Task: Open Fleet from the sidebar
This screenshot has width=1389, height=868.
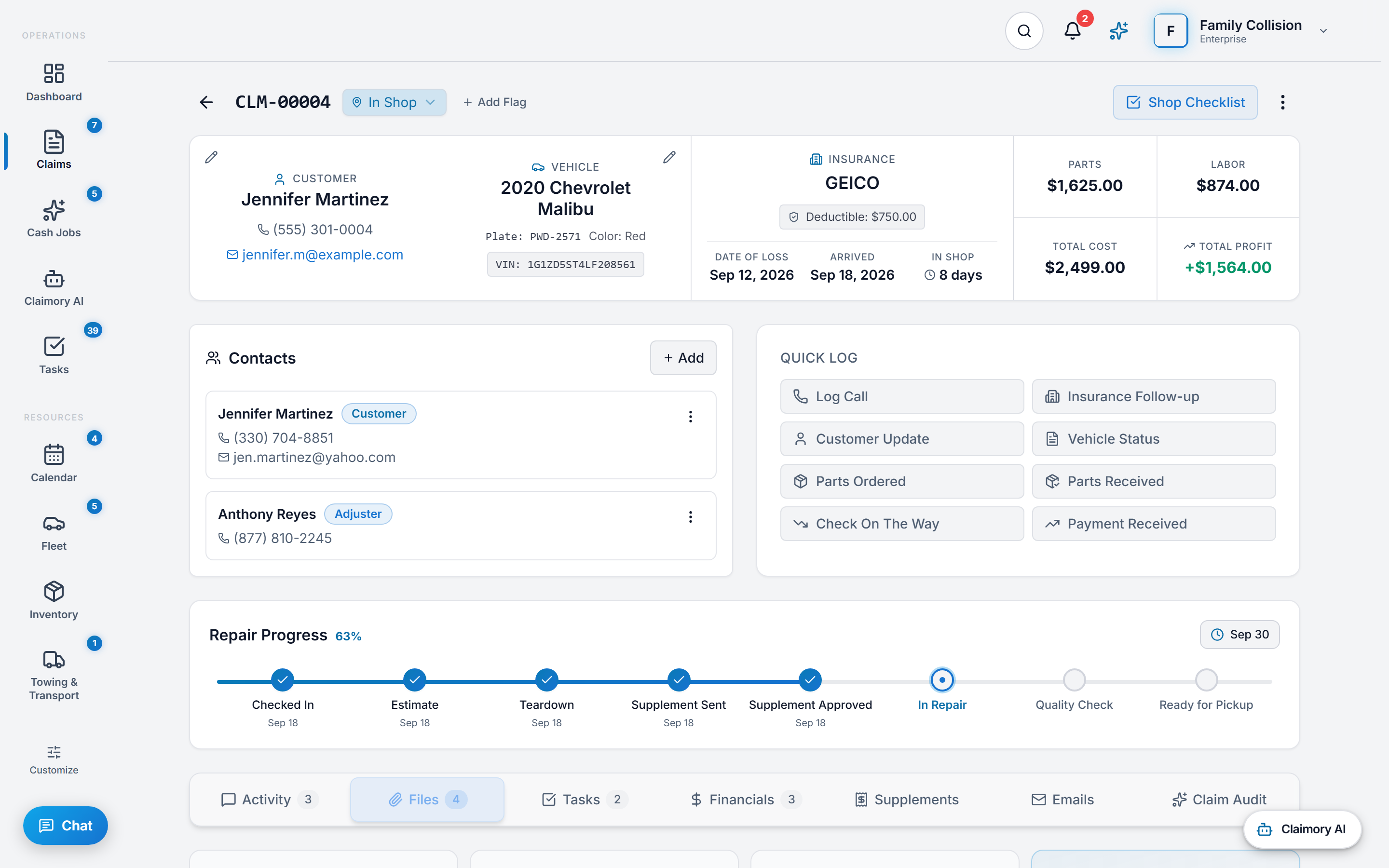Action: click(54, 531)
